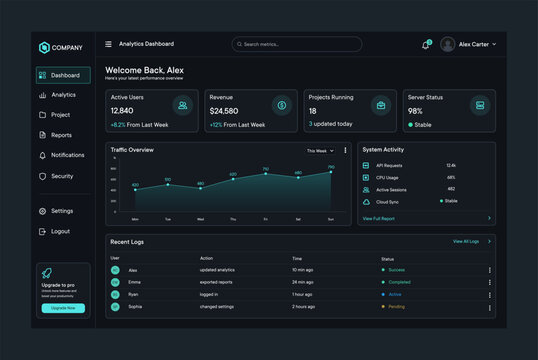This screenshot has width=538, height=360.
Task: Open the Dashboard menu item
Action: click(x=63, y=75)
